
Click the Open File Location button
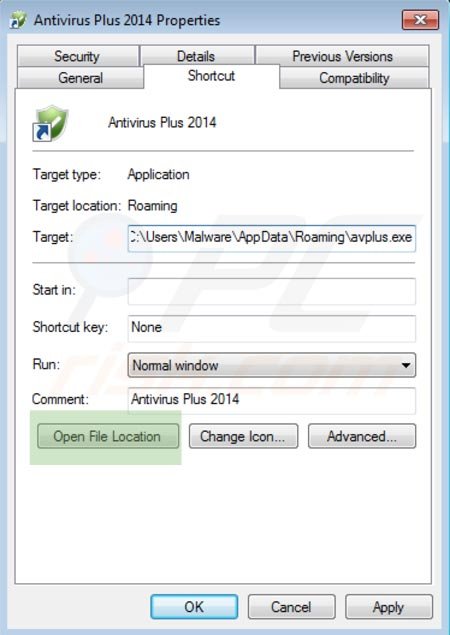coord(108,436)
